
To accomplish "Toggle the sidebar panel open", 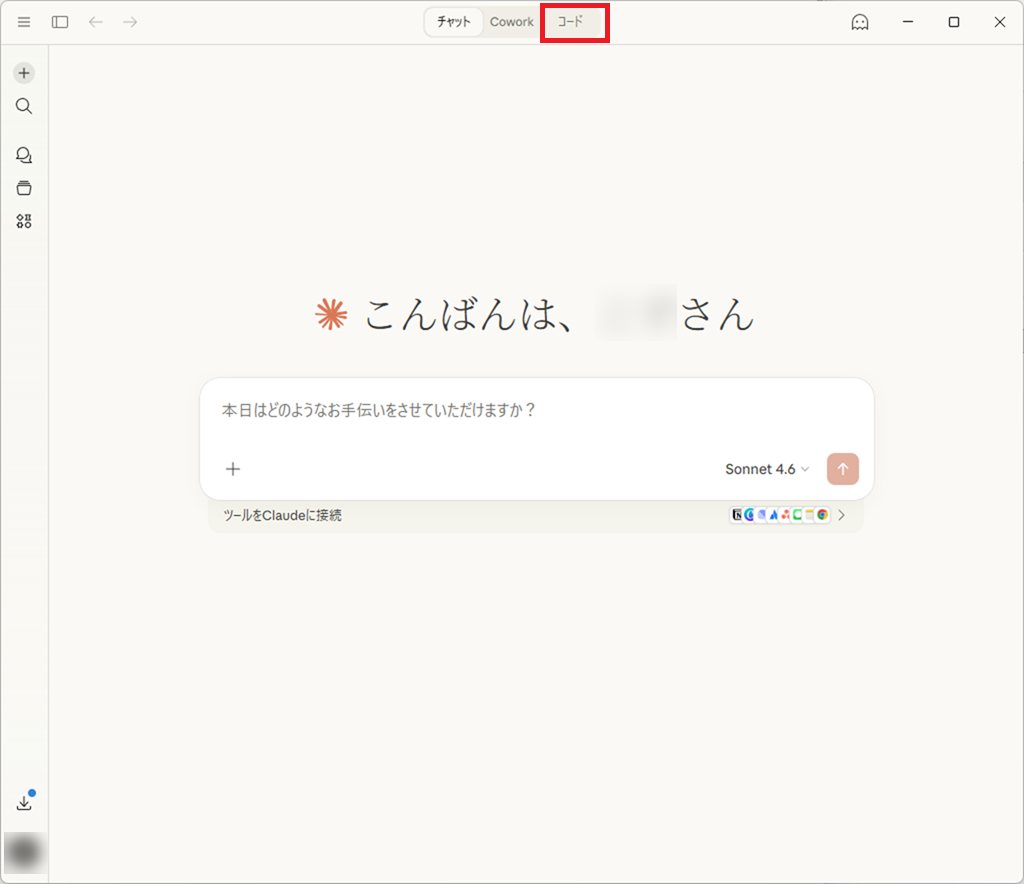I will point(60,22).
